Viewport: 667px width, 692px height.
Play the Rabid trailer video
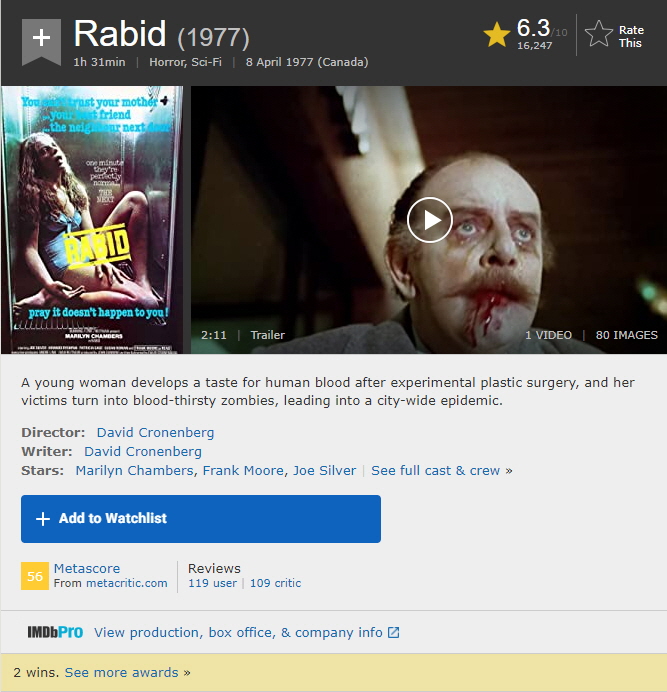[430, 220]
